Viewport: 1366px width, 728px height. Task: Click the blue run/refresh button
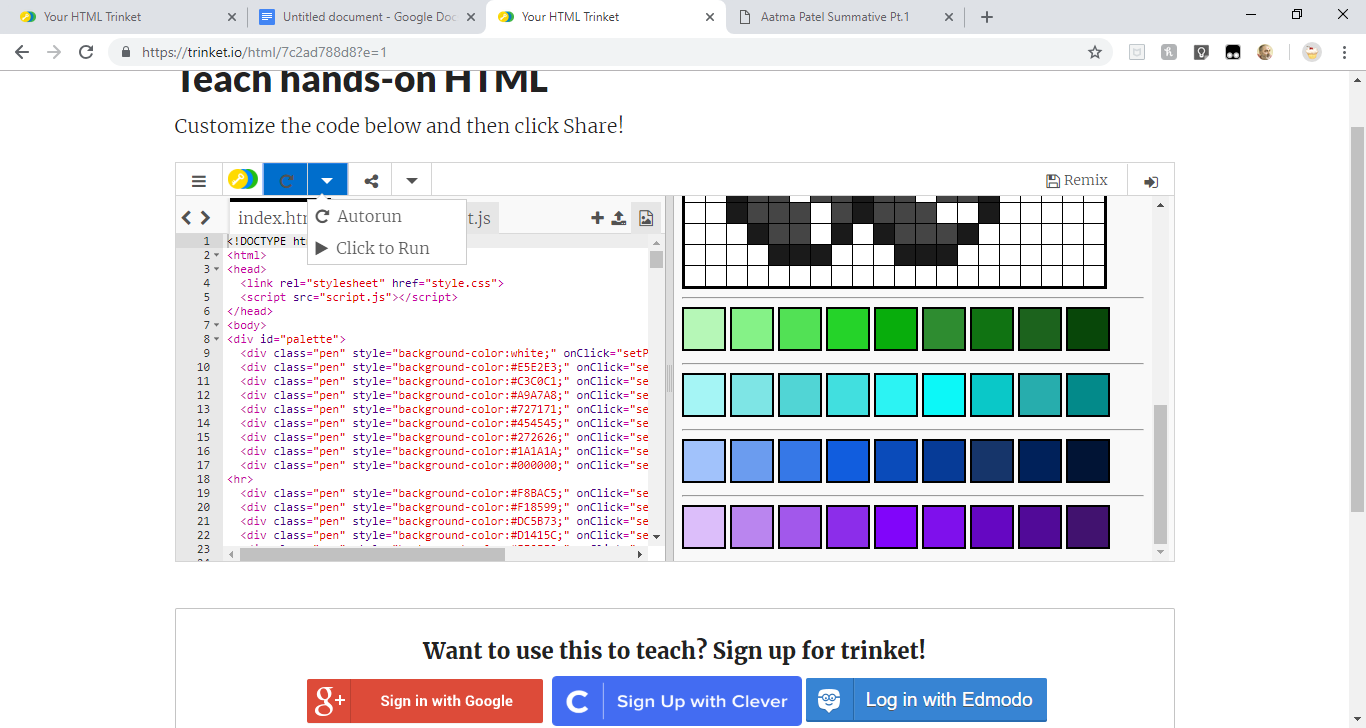(286, 181)
